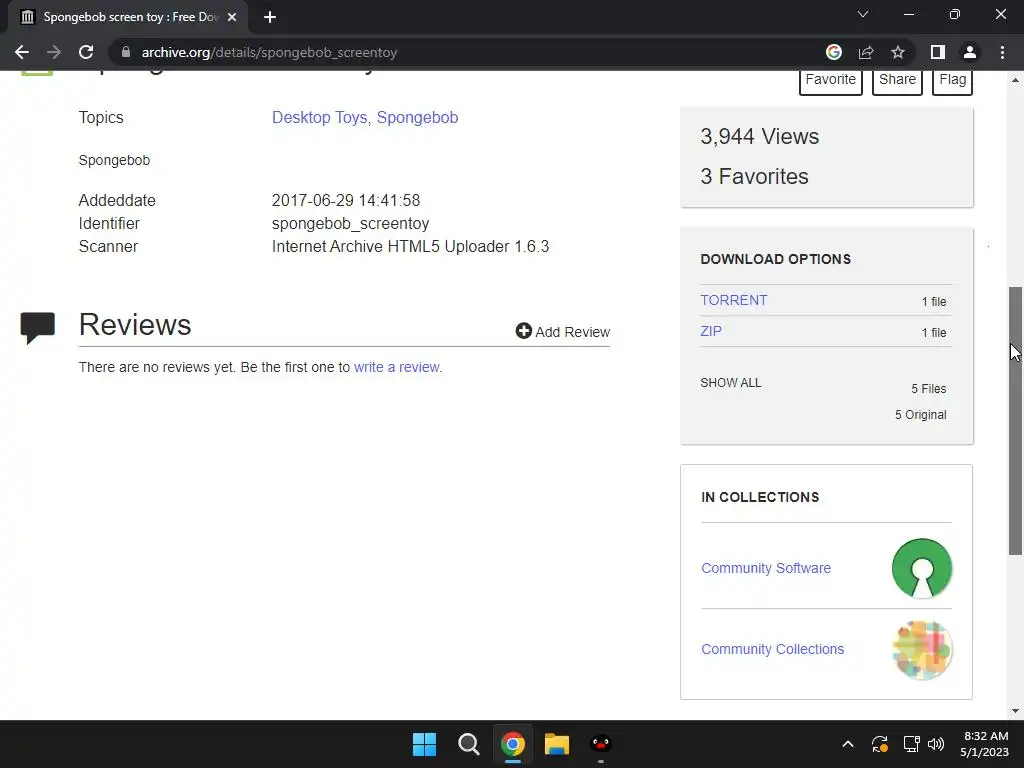Open Community Software collection
The image size is (1024, 768).
766,568
